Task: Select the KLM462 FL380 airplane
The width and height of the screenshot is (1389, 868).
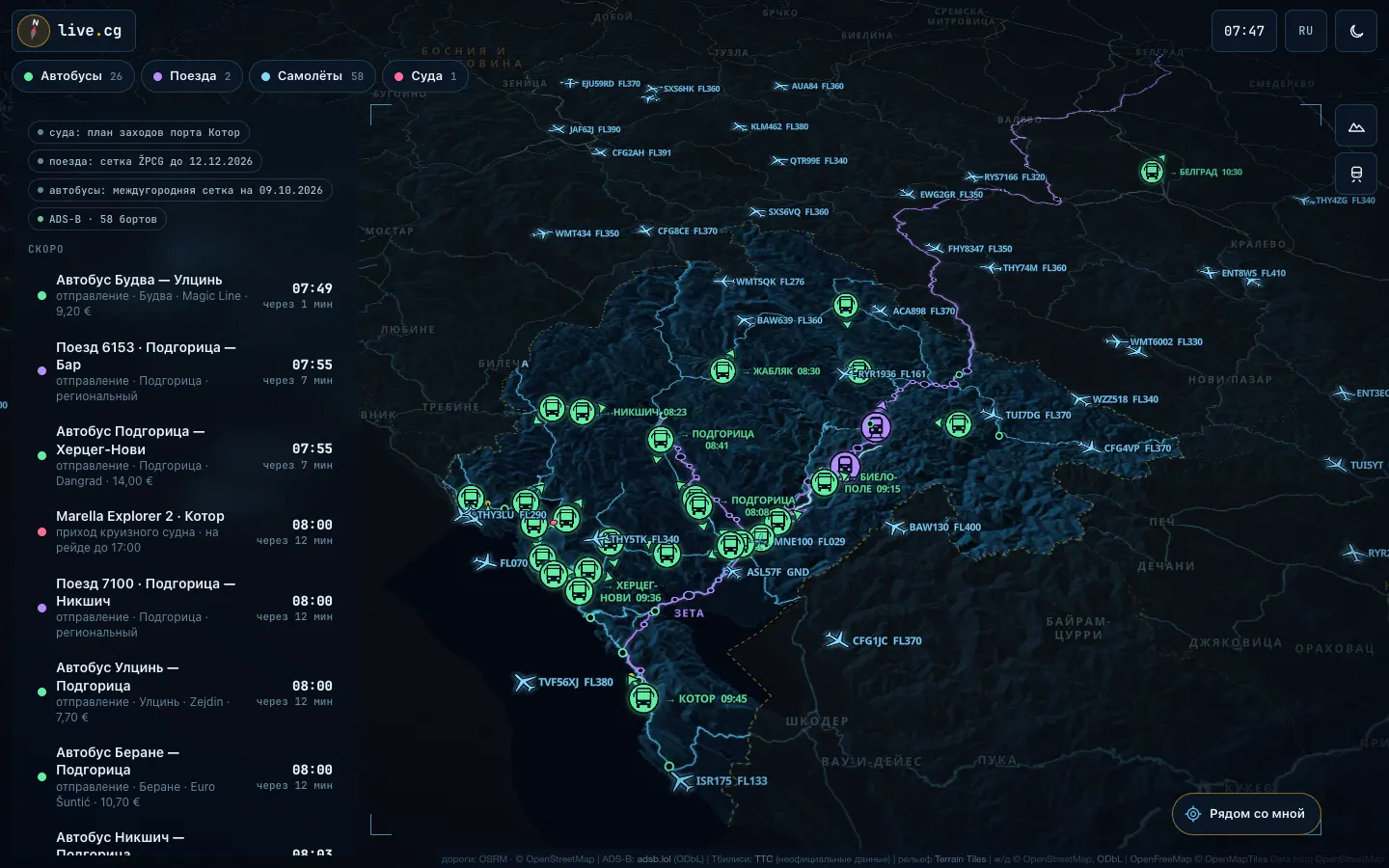Action: click(x=740, y=126)
